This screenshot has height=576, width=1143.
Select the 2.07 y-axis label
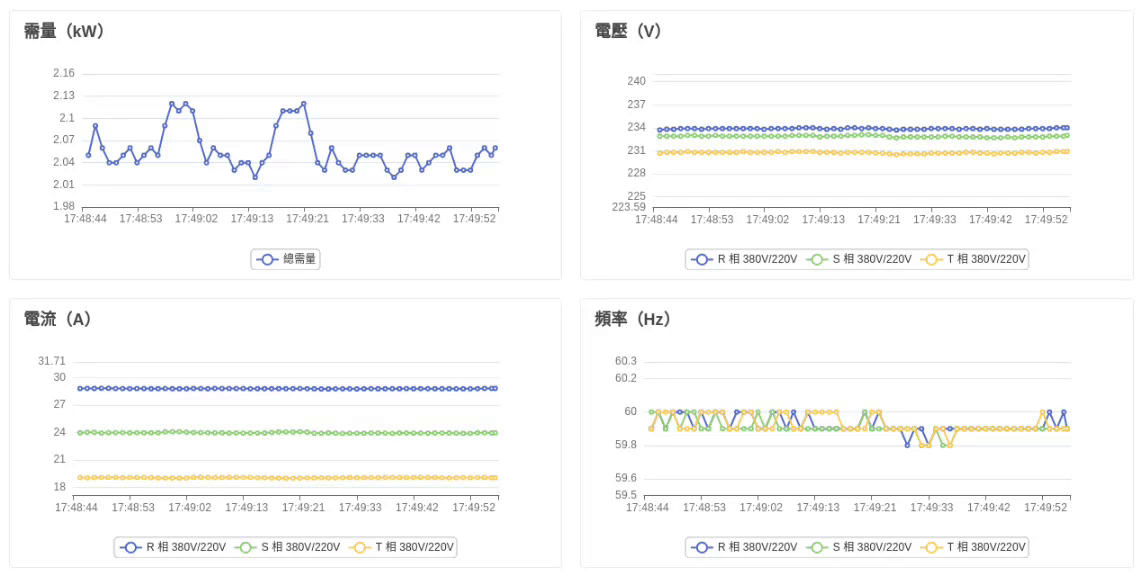click(63, 139)
